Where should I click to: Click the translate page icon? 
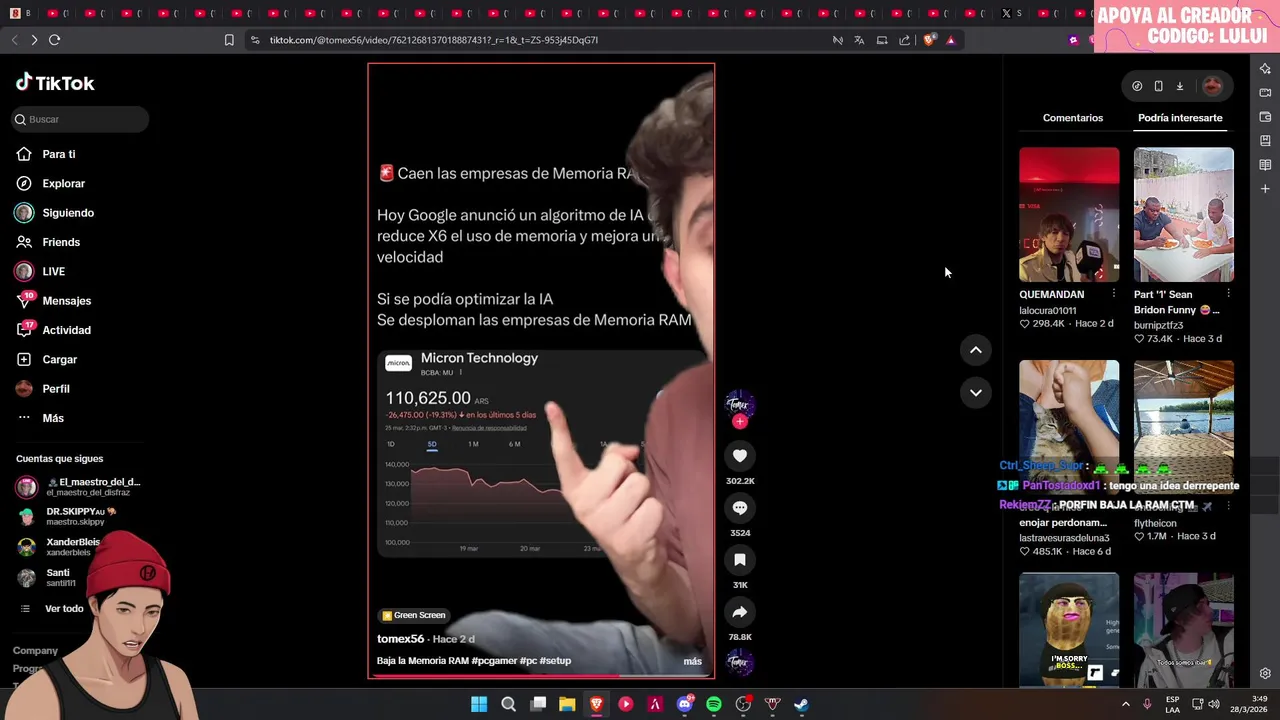859,40
